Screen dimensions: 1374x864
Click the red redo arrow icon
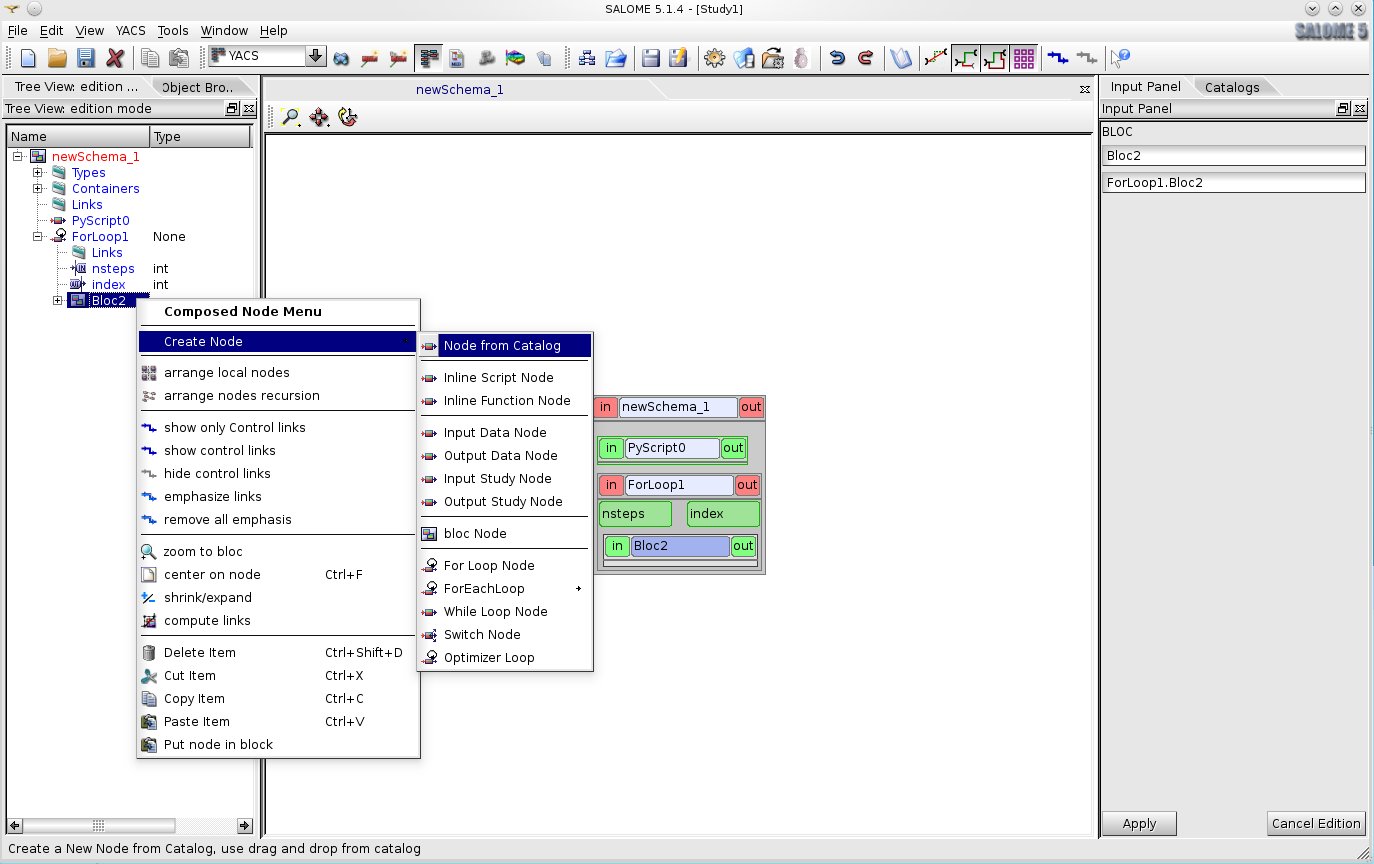pos(866,58)
